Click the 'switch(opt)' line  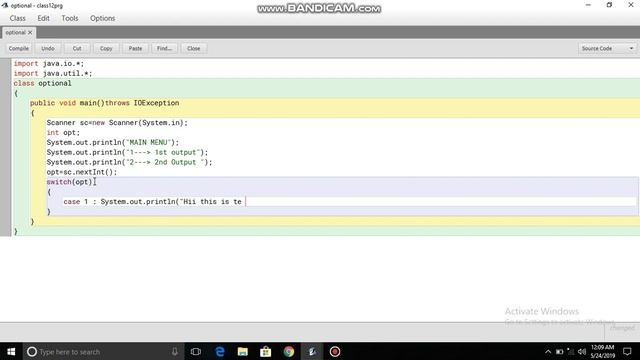(69, 182)
